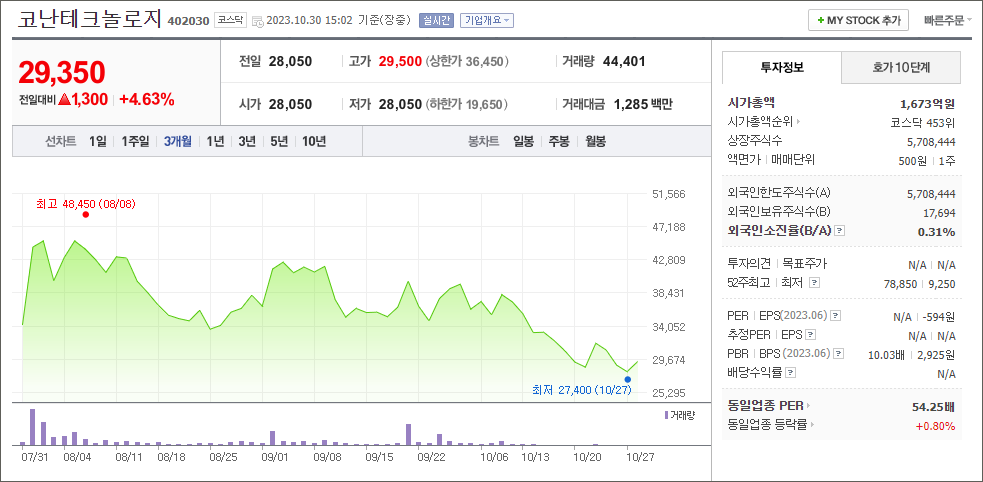Image resolution: width=983 pixels, height=482 pixels.
Task: Switch to the 투자정보 tab
Action: (782, 68)
